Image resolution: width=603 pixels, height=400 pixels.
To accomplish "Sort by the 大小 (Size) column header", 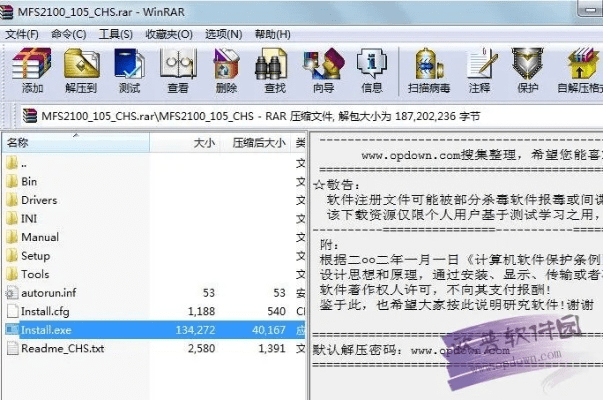I will [183, 143].
